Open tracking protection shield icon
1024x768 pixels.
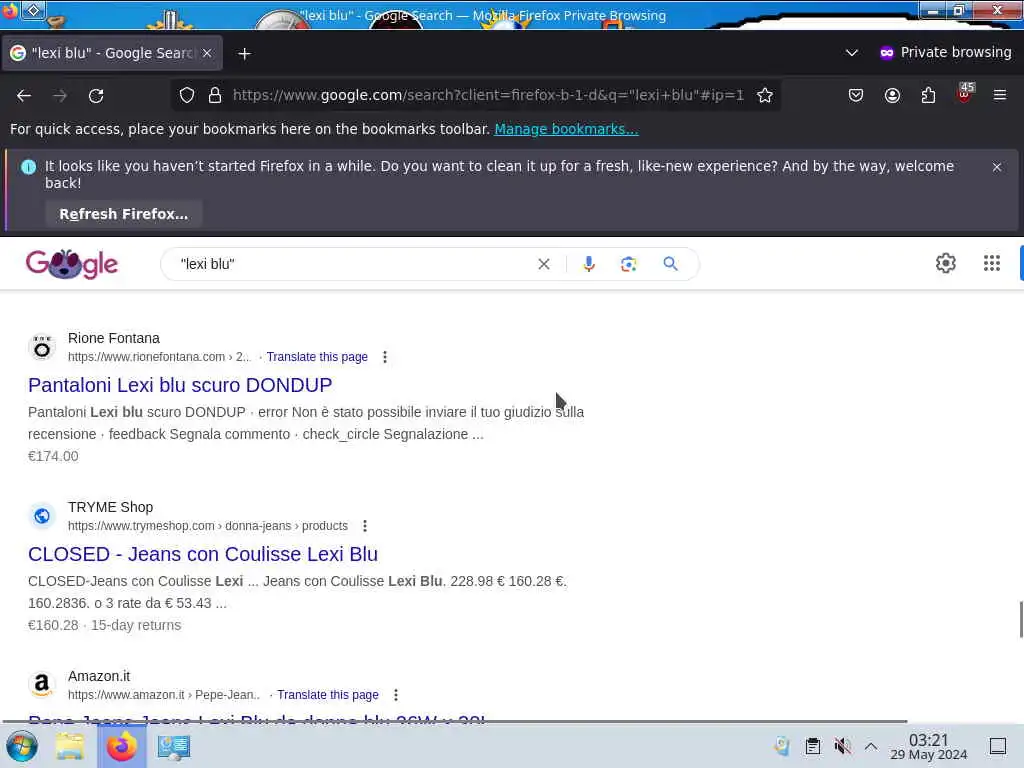187,95
